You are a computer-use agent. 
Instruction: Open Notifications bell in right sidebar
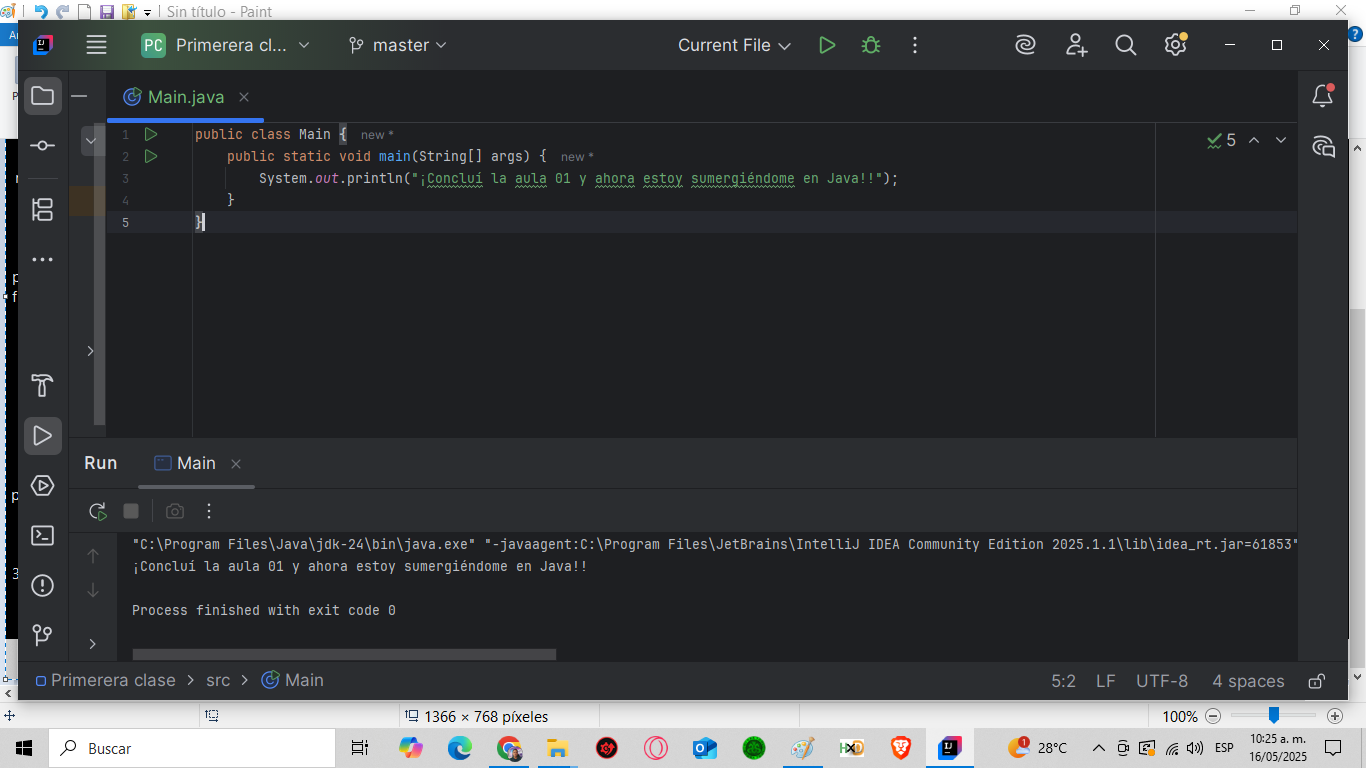(1322, 96)
